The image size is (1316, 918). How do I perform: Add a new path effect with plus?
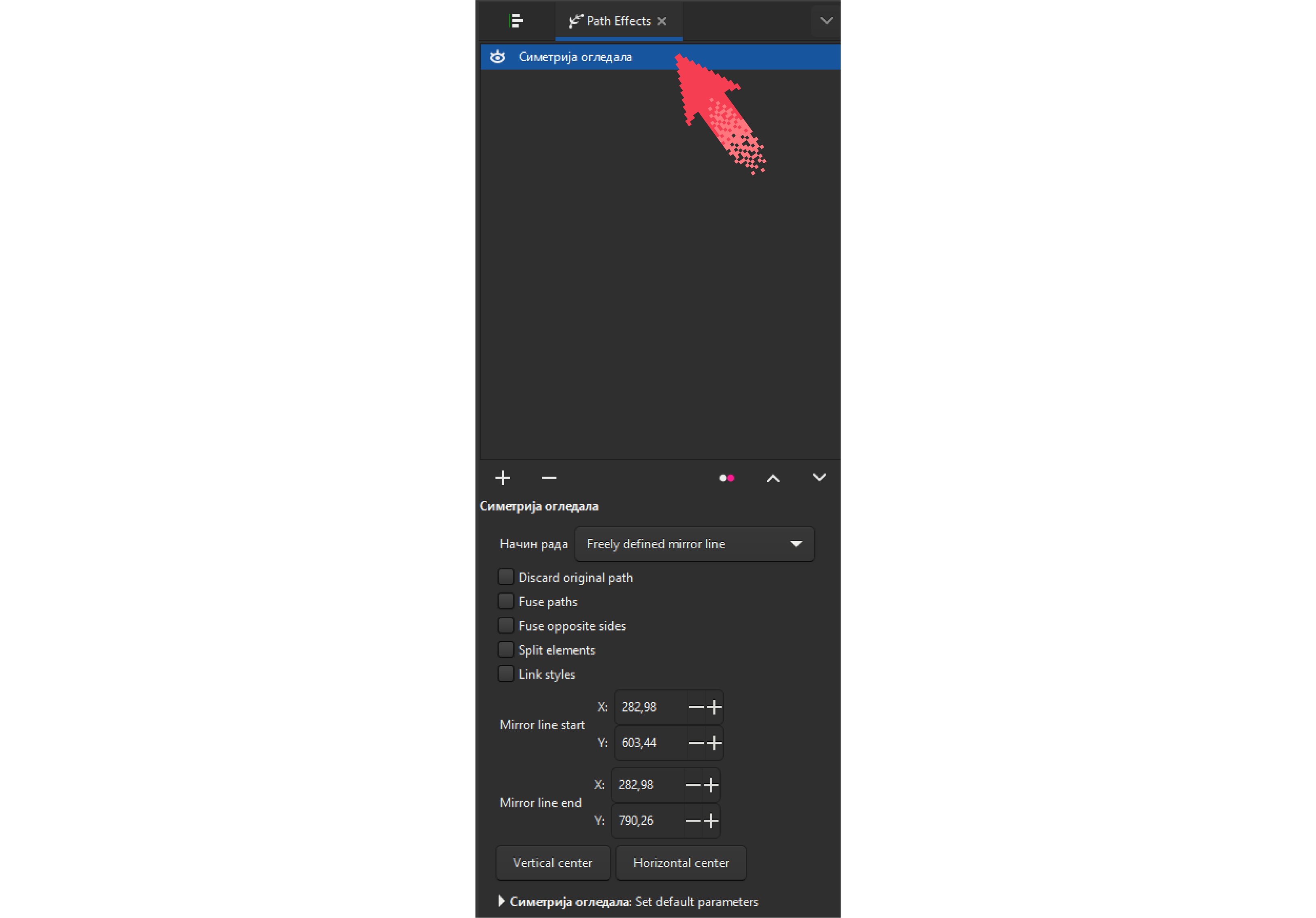502,477
